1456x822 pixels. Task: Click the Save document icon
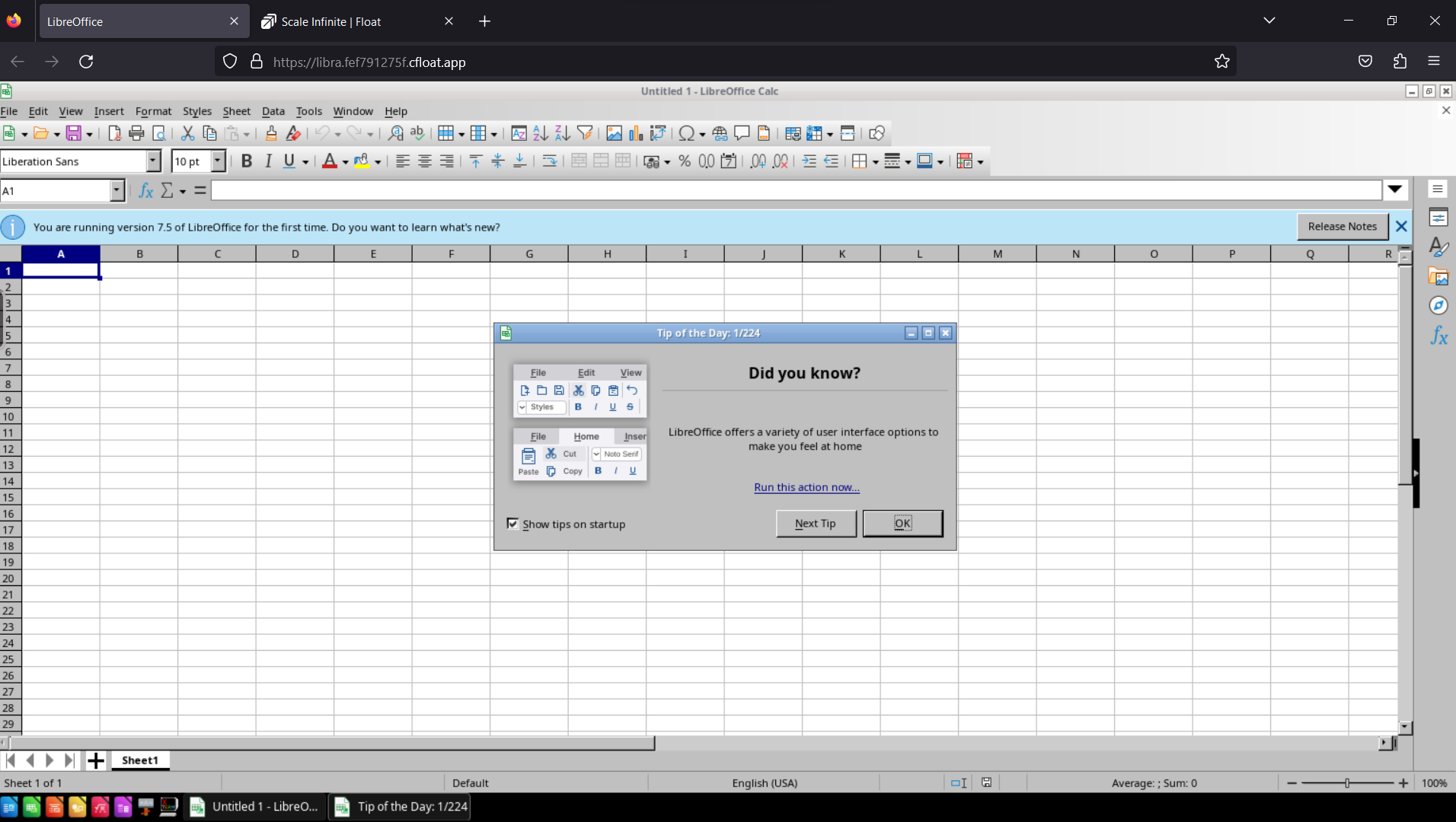click(74, 133)
